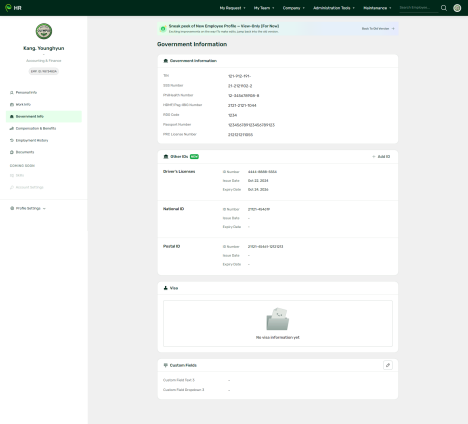Open the user avatar in the header

[457, 8]
